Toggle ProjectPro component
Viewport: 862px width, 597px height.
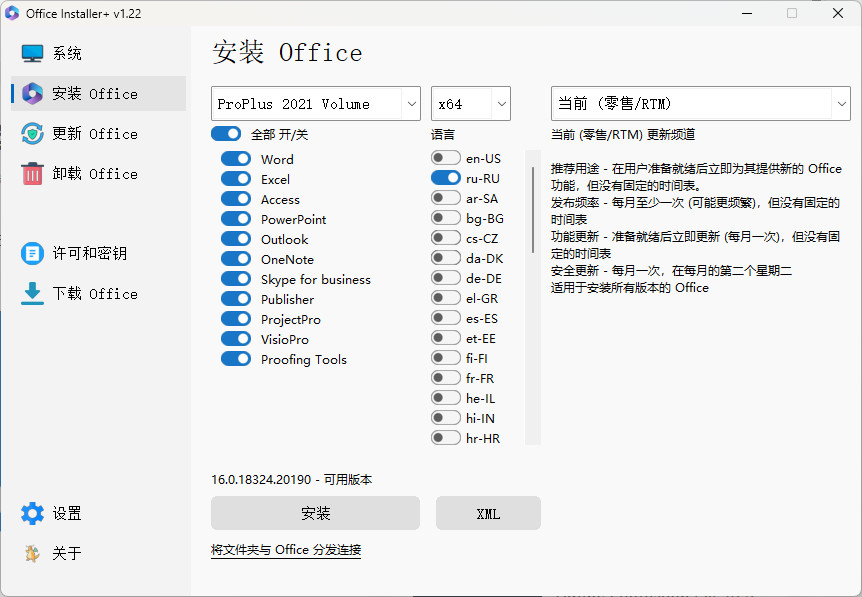point(236,319)
